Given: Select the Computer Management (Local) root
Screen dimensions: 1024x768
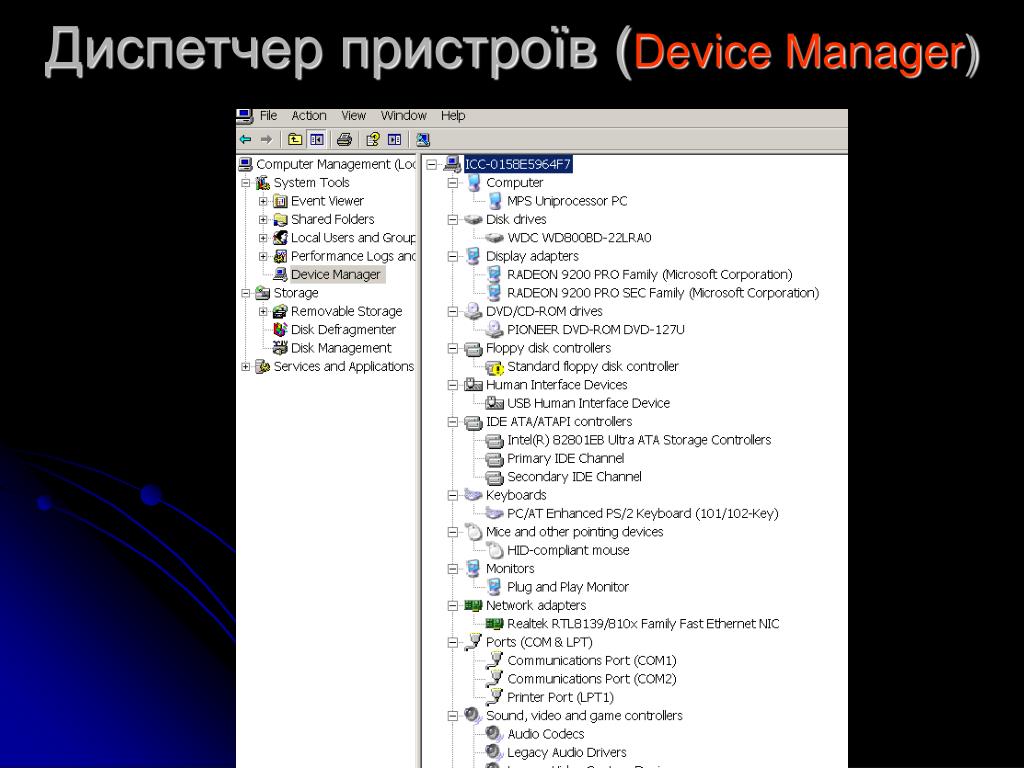Looking at the screenshot, I should point(336,165).
